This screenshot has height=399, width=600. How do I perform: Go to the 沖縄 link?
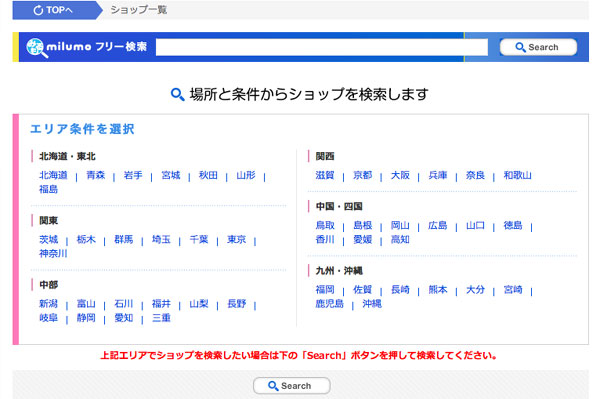click(x=372, y=304)
